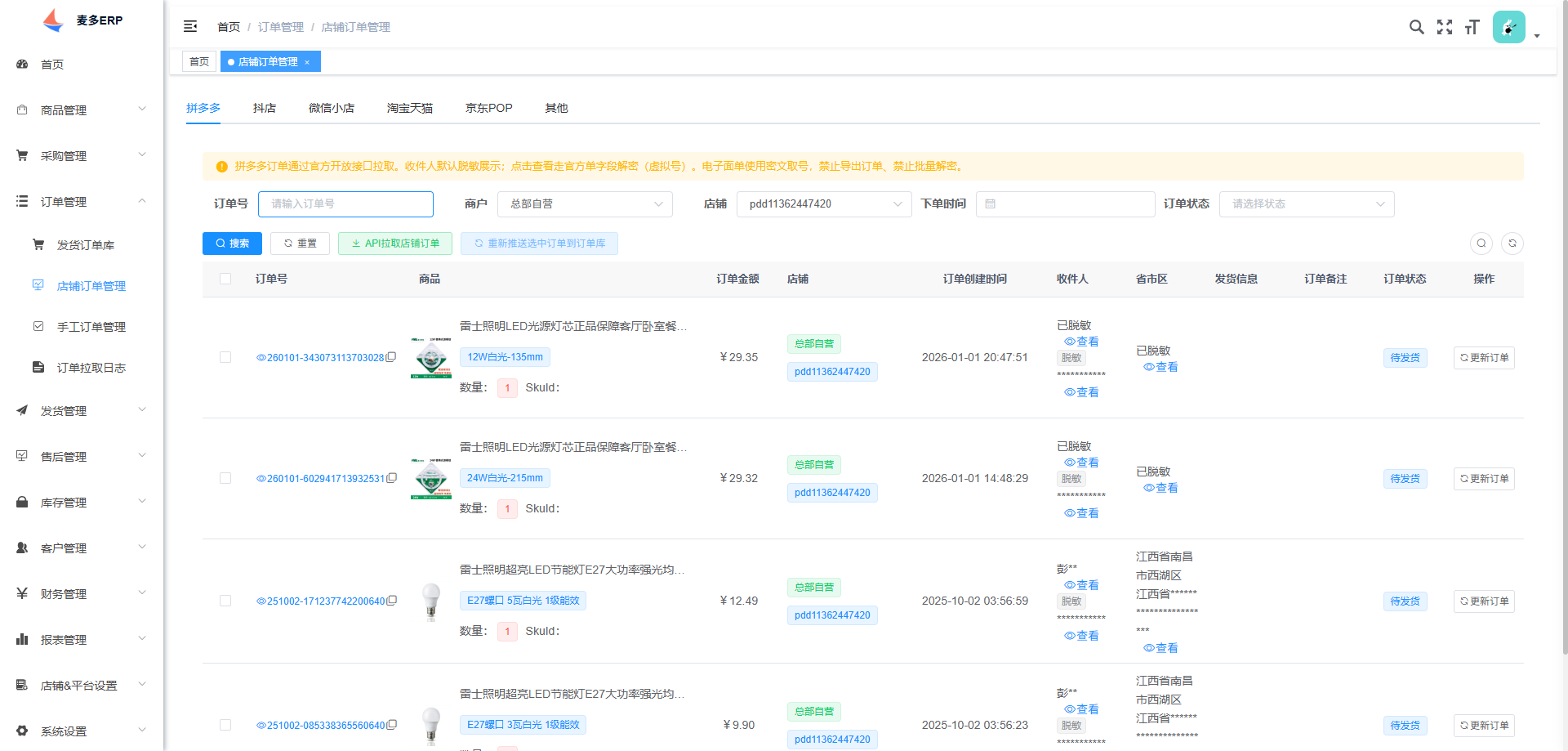This screenshot has height=751, width=1568.
Task: Open user avatar menu in top right
Action: coord(1509,27)
